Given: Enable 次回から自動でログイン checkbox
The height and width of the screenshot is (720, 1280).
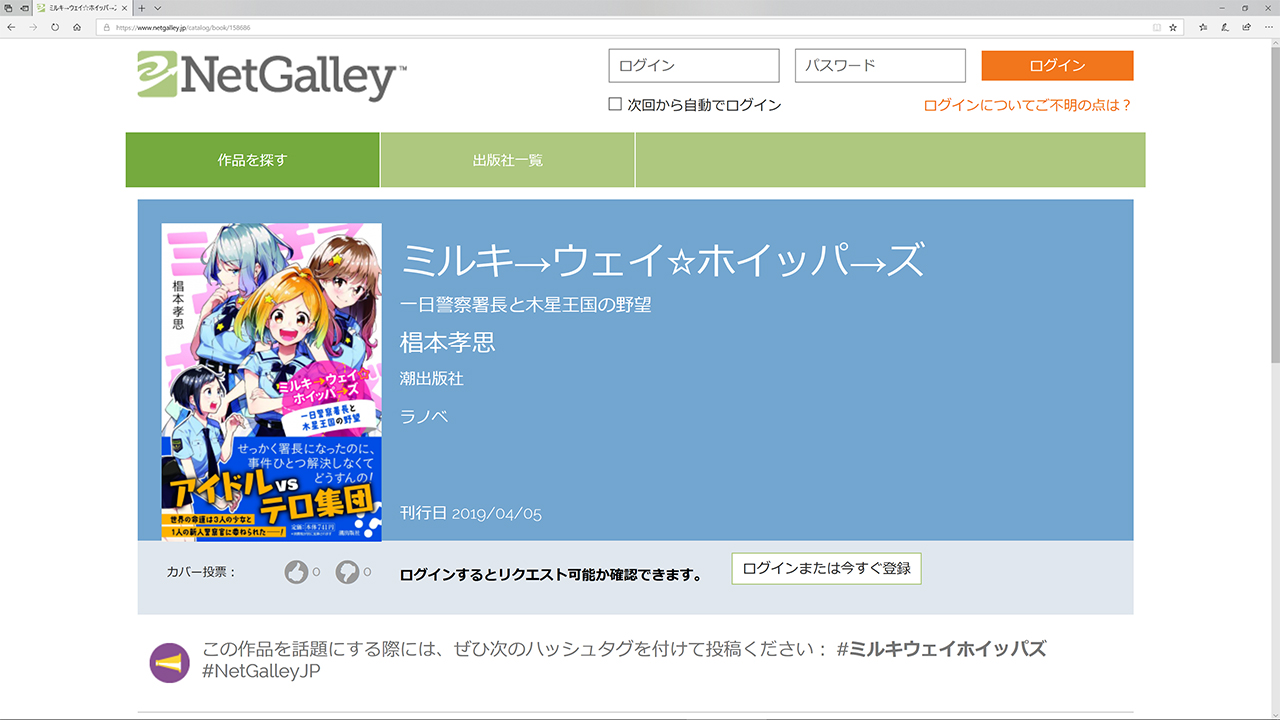Looking at the screenshot, I should (615, 104).
